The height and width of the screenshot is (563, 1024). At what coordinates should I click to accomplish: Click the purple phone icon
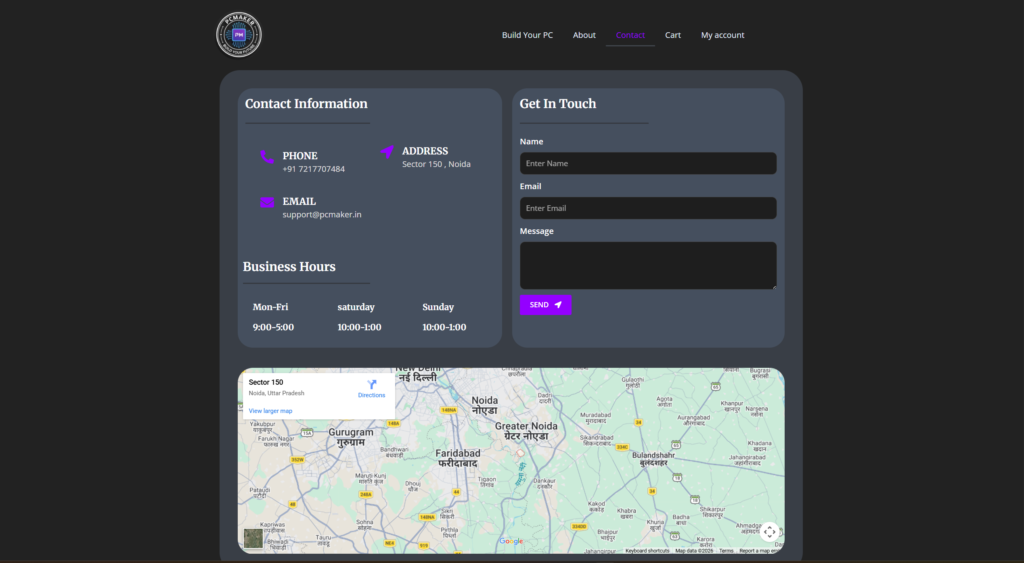click(x=267, y=157)
